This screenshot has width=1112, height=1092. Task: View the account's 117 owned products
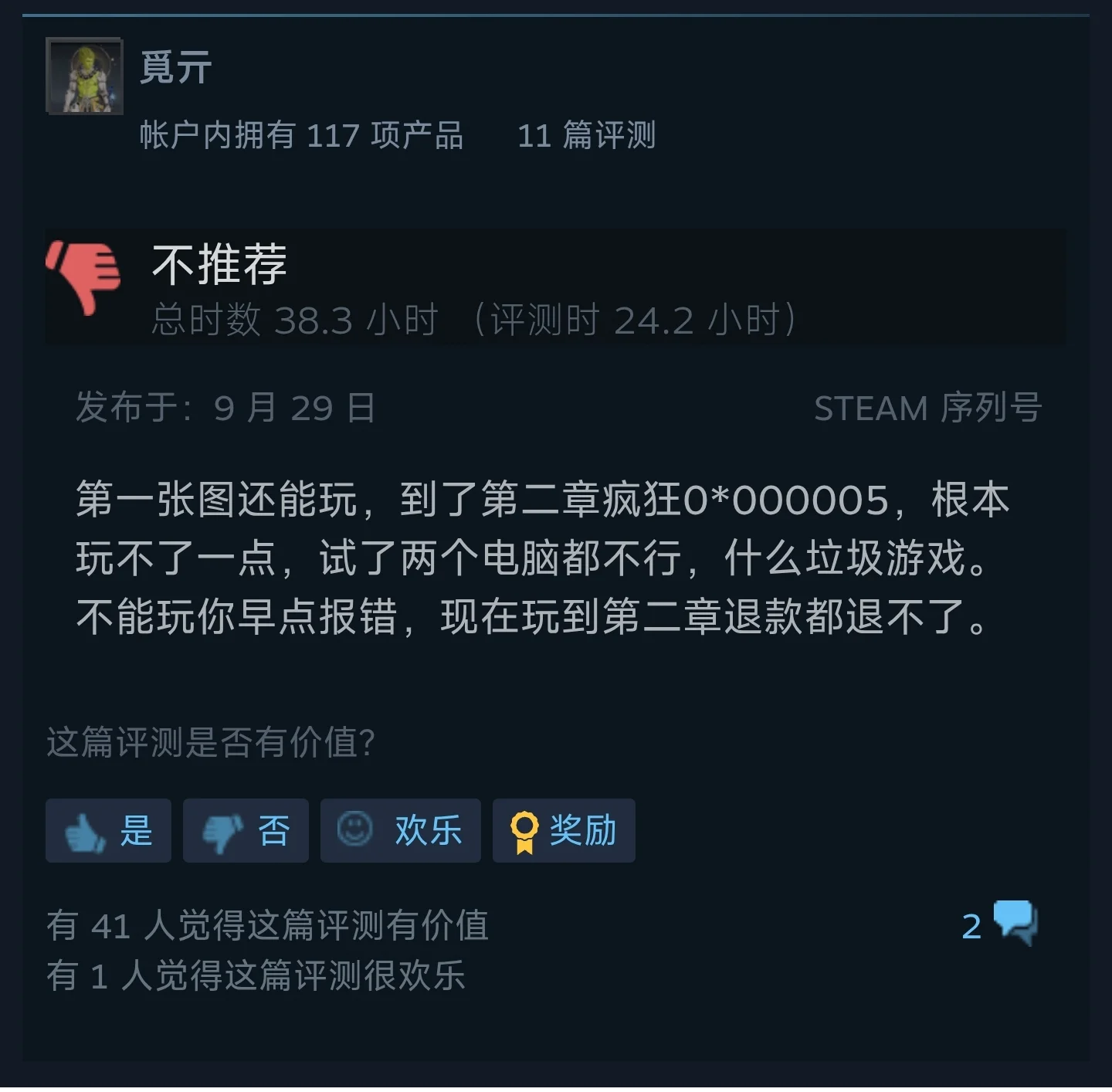pyautogui.click(x=302, y=135)
